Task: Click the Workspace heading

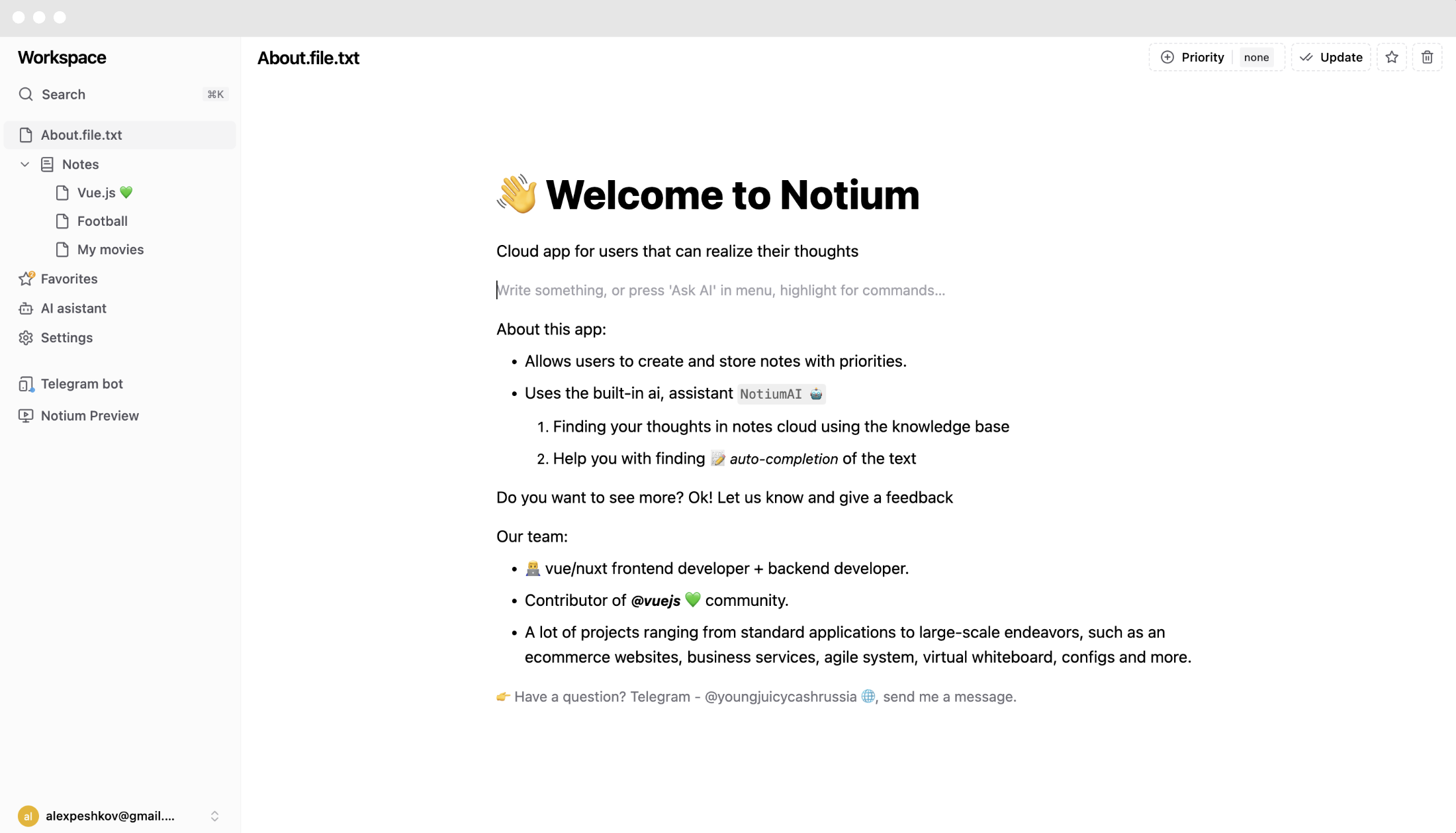Action: pos(62,58)
